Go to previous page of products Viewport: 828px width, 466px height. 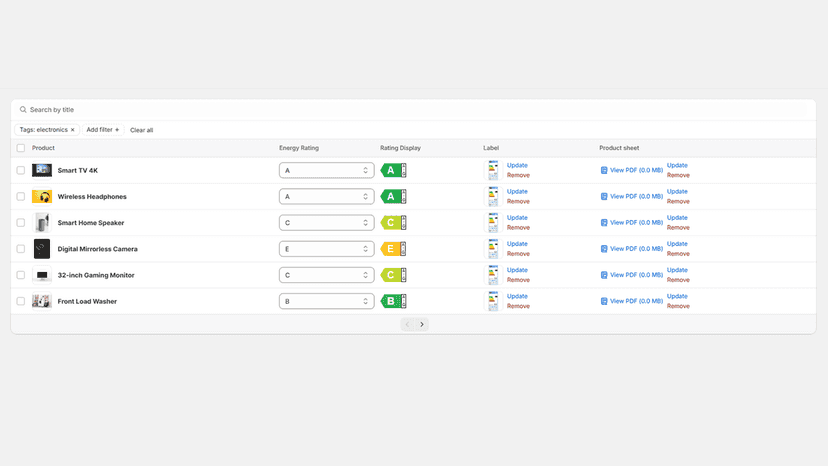tap(407, 324)
